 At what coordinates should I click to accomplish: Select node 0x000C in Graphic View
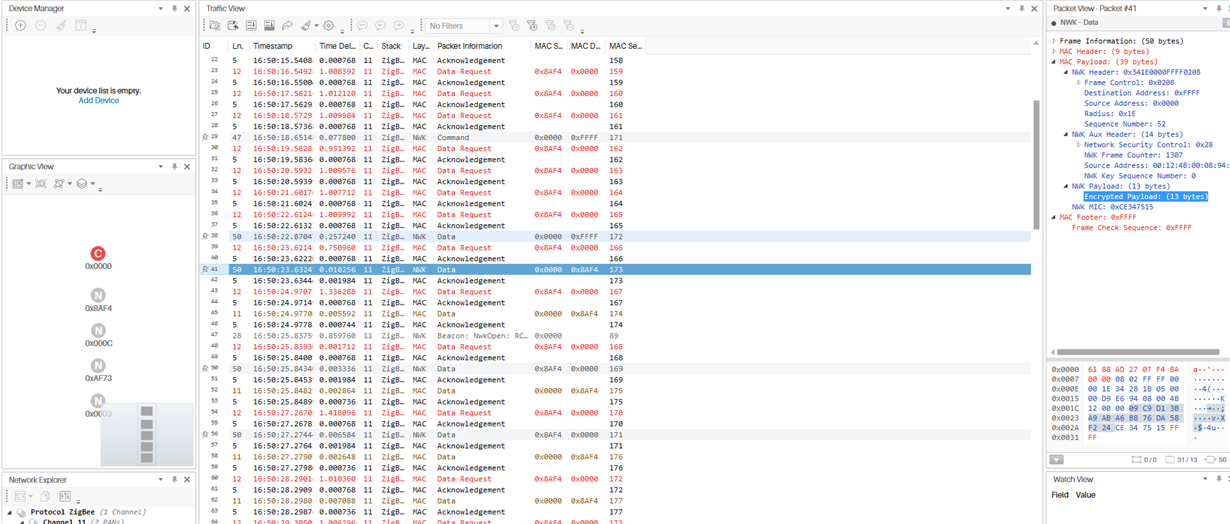[98, 330]
